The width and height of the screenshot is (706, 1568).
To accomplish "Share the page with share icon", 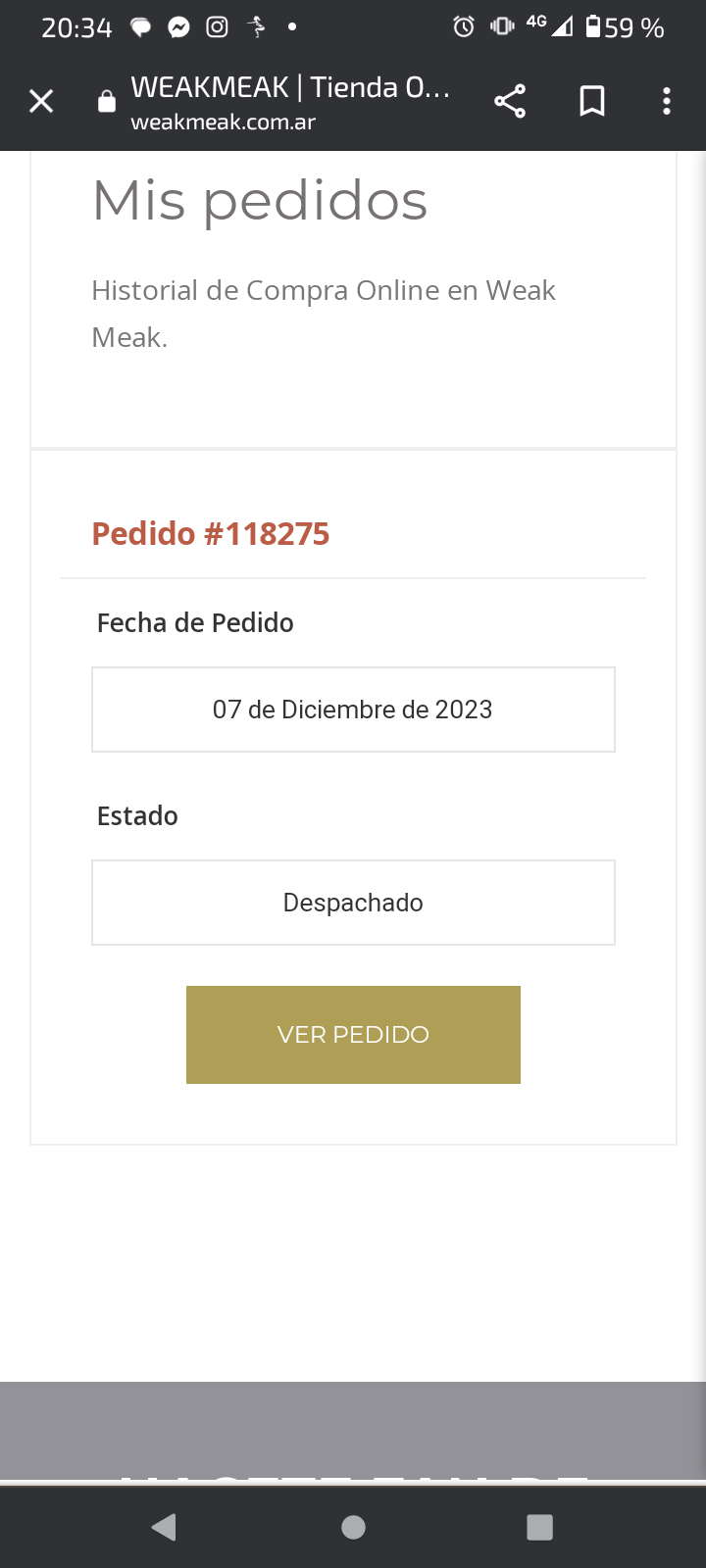I will click(510, 101).
